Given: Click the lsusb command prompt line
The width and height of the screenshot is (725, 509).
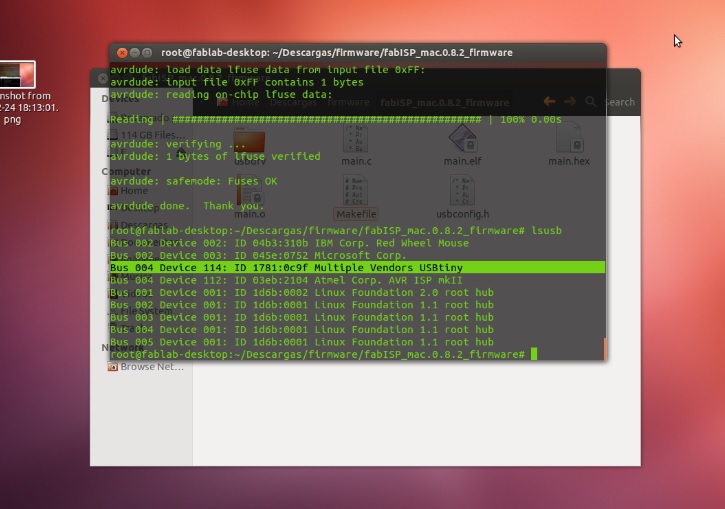Looking at the screenshot, I should pyautogui.click(x=335, y=230).
